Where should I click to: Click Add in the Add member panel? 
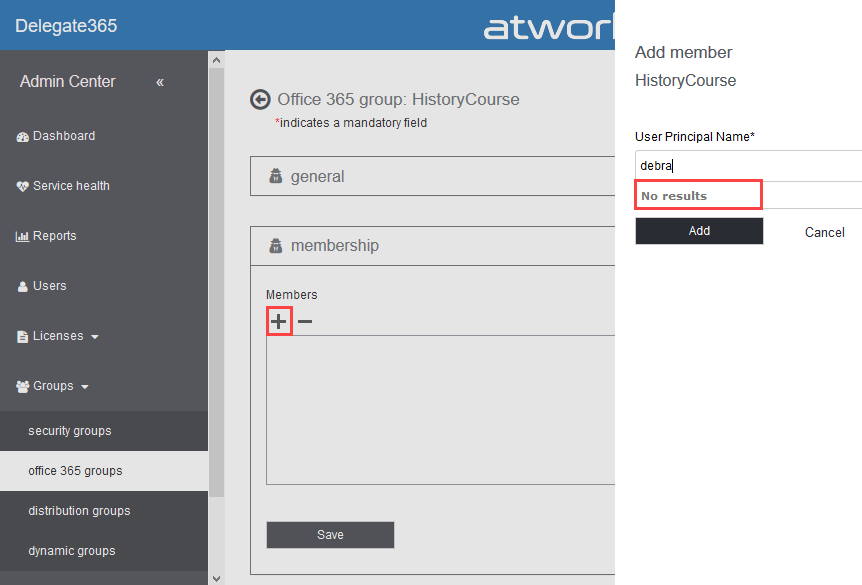(x=699, y=231)
